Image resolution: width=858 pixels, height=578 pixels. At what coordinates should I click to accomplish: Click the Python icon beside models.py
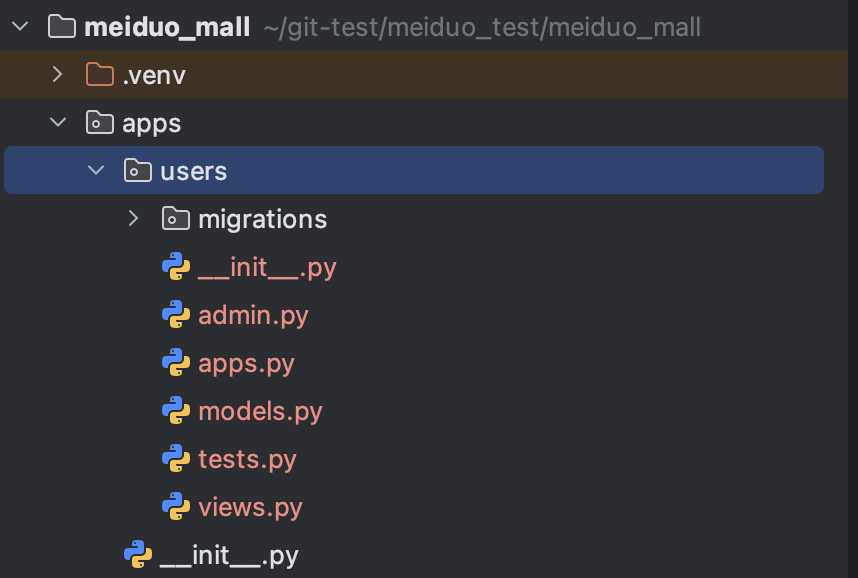(176, 411)
